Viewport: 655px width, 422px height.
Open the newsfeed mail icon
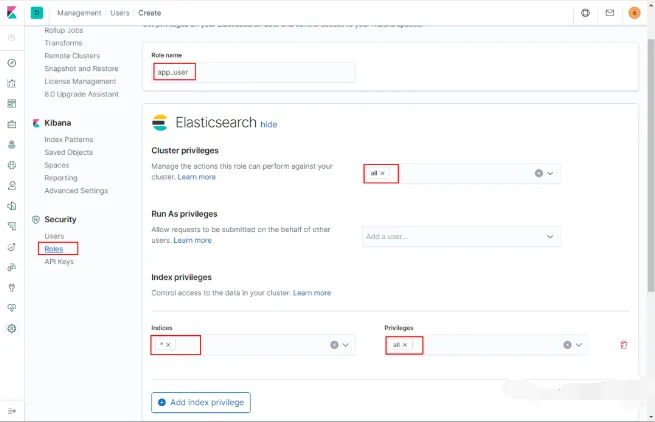click(610, 13)
